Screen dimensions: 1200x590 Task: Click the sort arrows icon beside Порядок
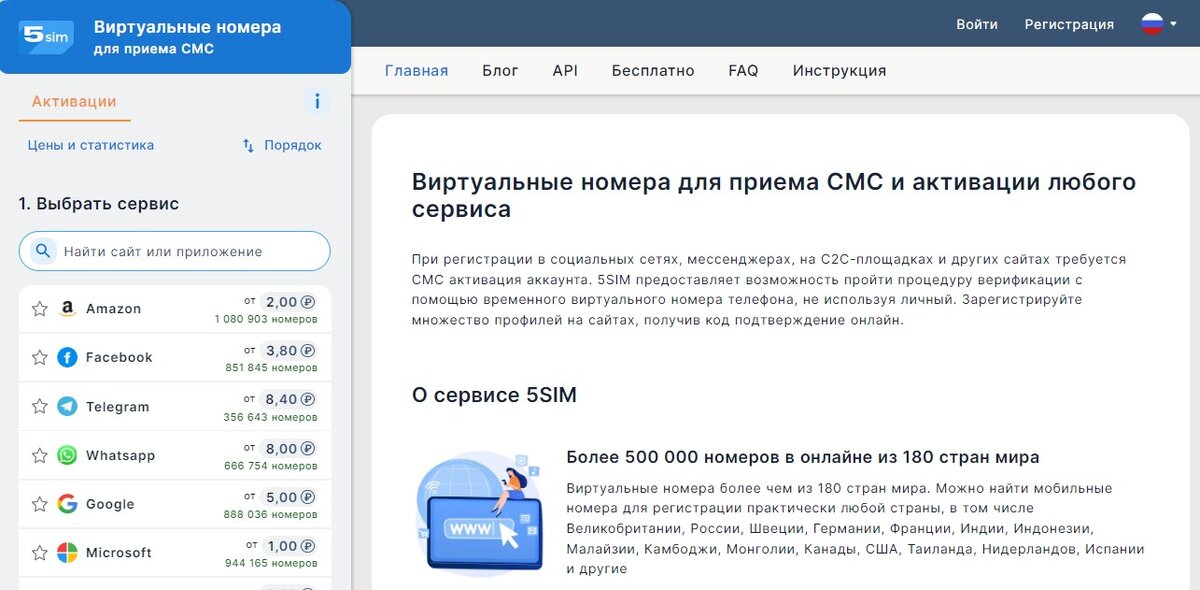[249, 146]
